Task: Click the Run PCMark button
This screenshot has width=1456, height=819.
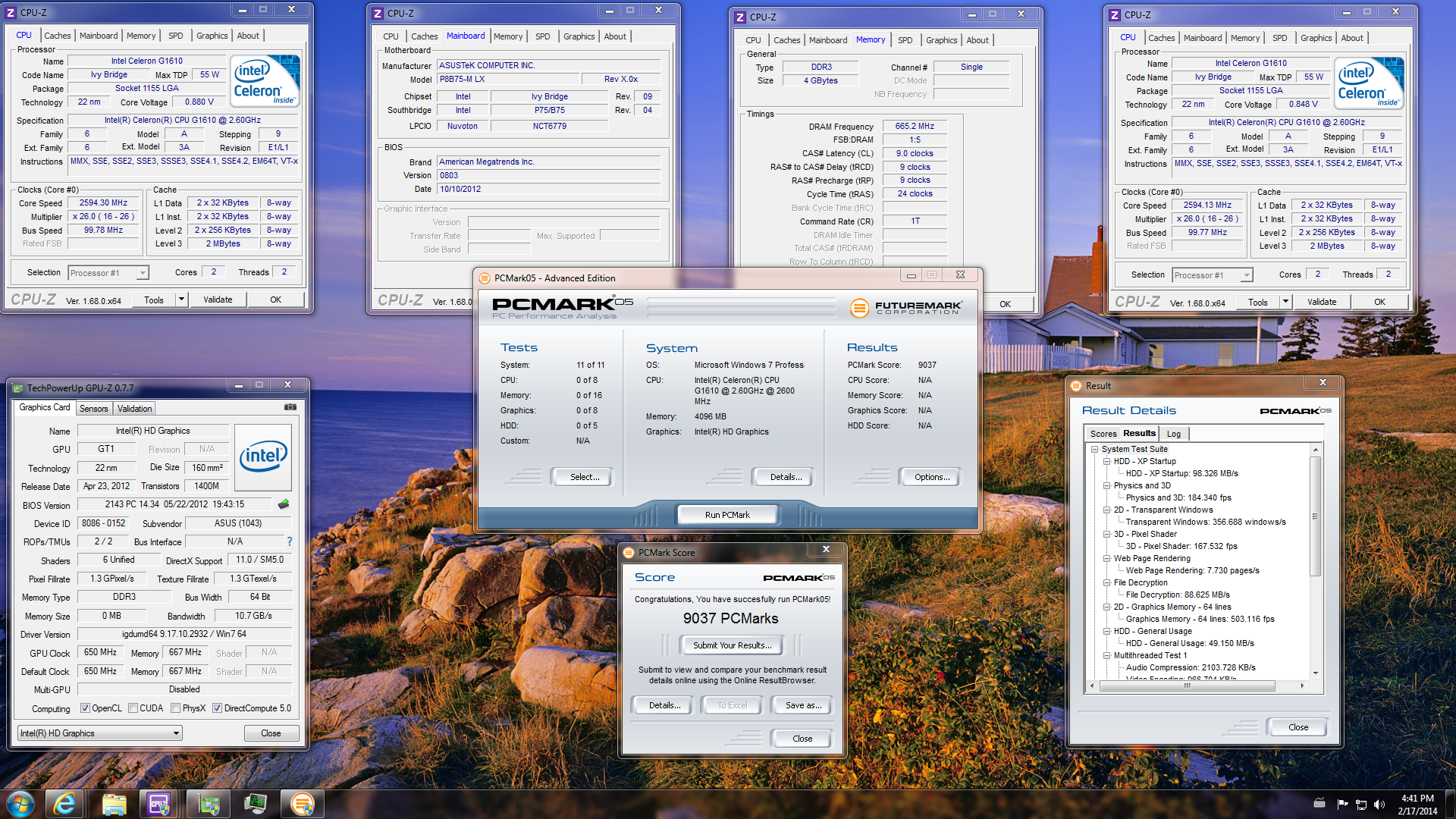Action: pyautogui.click(x=727, y=515)
